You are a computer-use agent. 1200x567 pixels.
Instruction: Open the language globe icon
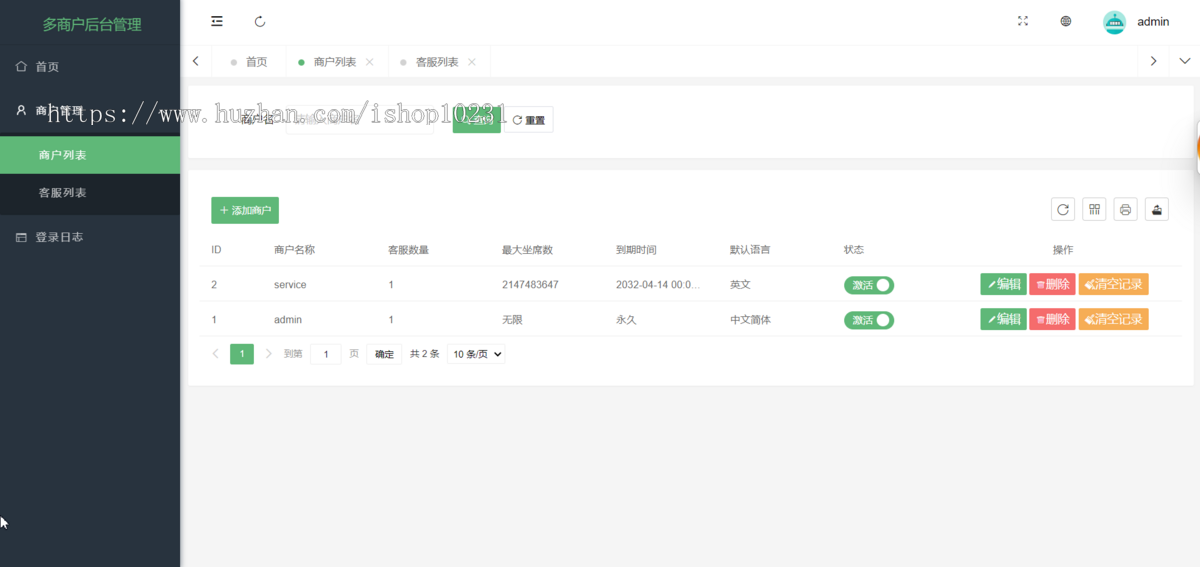click(1066, 21)
